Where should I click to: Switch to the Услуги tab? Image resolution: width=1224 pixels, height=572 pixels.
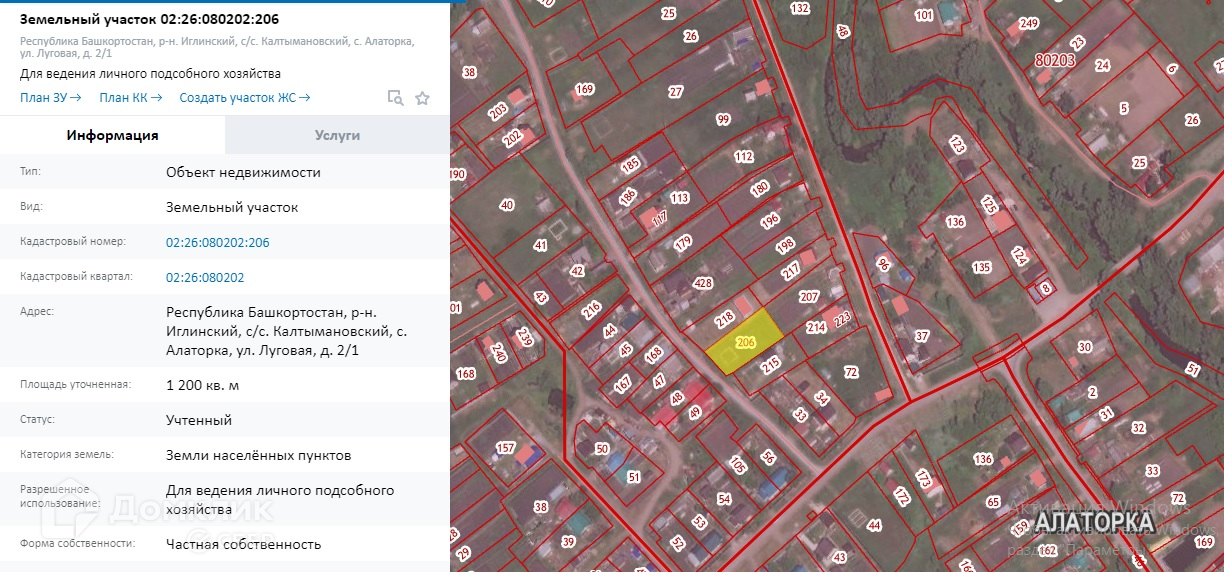coord(337,135)
